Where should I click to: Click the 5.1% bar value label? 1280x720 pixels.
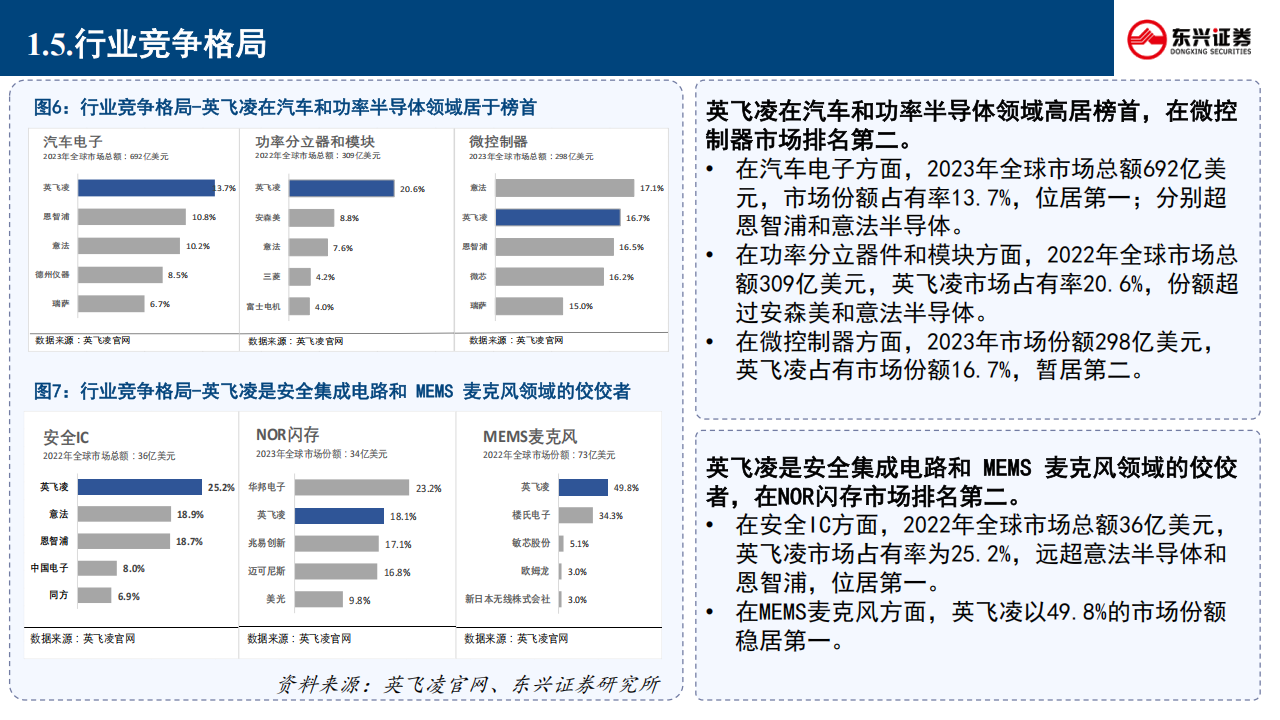tap(579, 544)
